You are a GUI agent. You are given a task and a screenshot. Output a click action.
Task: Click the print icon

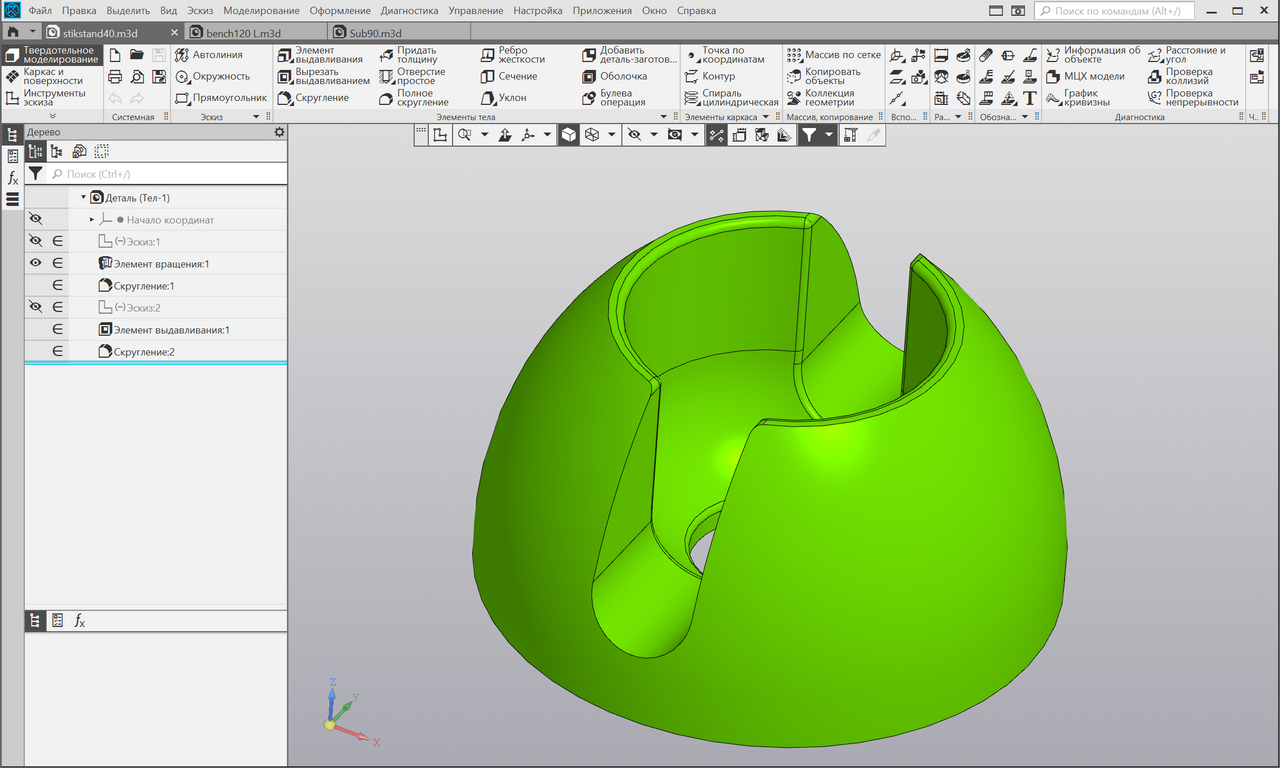pyautogui.click(x=115, y=77)
